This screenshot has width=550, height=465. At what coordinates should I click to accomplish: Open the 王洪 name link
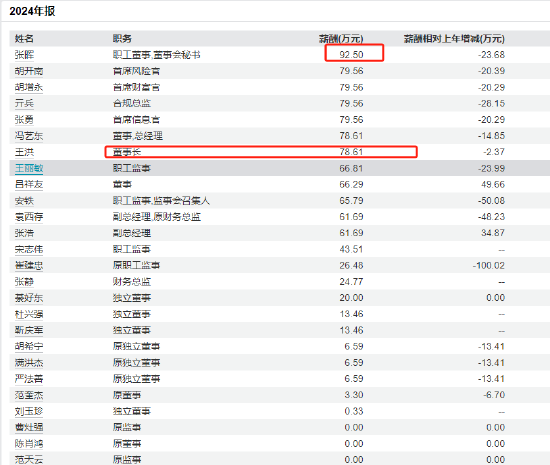[x=24, y=152]
